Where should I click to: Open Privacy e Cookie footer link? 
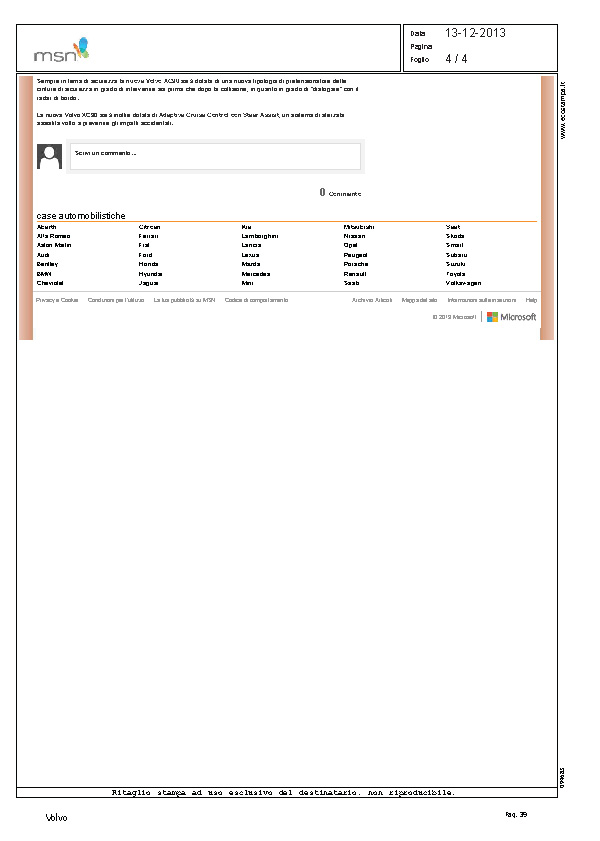57,300
